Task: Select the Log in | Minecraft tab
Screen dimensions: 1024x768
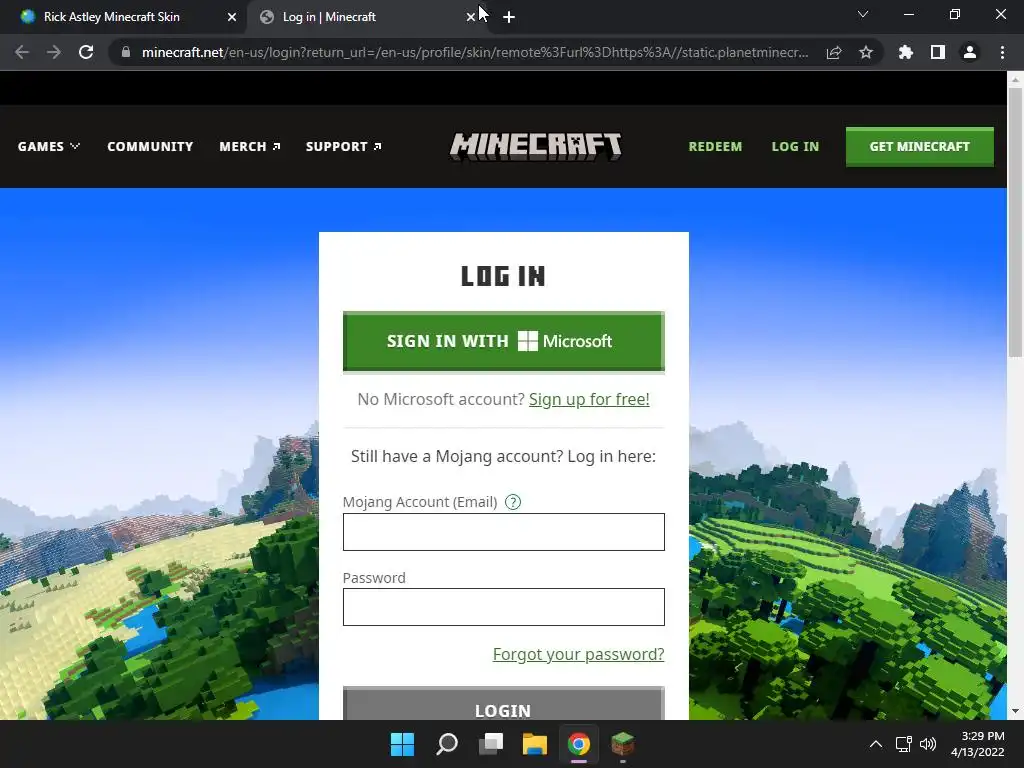Action: coord(366,17)
